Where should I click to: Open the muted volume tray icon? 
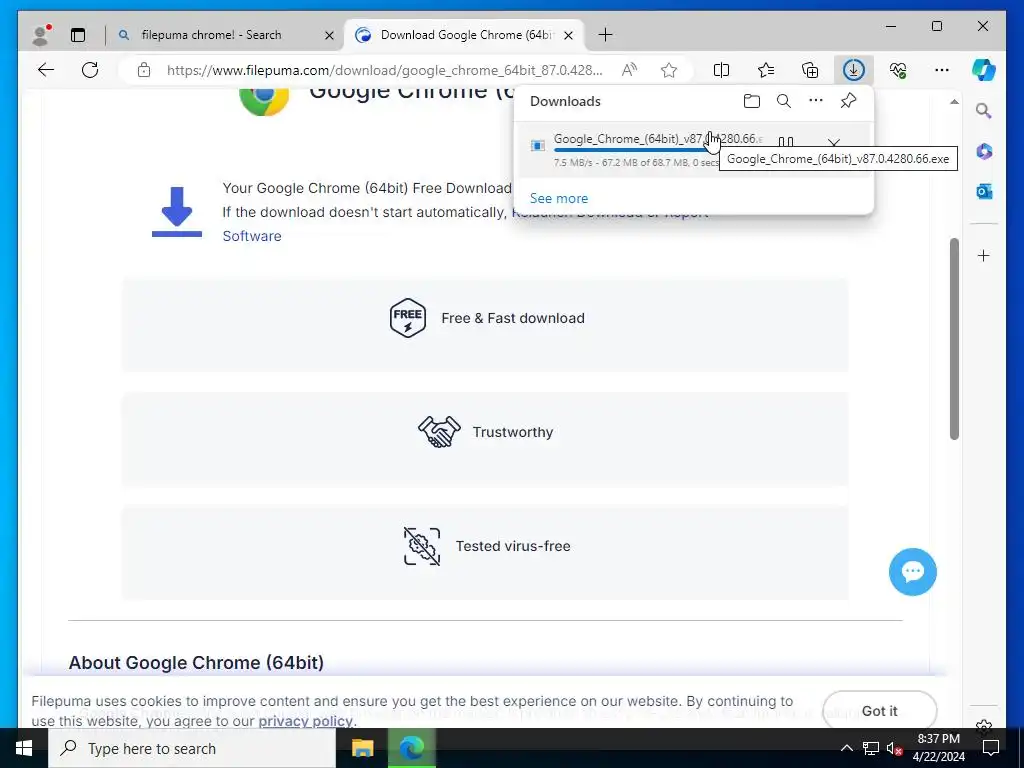(x=894, y=748)
